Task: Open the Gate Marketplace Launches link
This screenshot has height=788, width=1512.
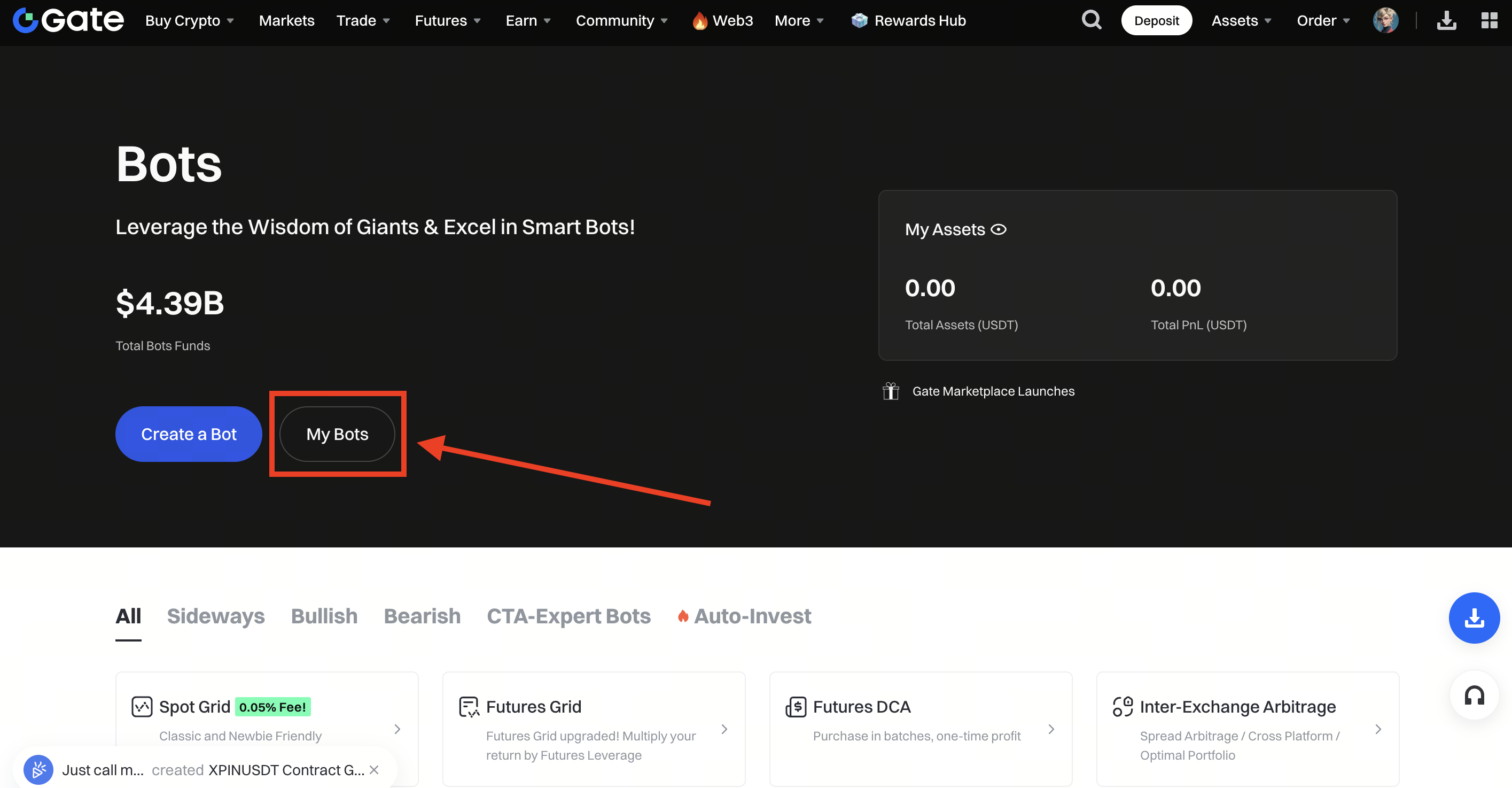Action: (x=993, y=391)
